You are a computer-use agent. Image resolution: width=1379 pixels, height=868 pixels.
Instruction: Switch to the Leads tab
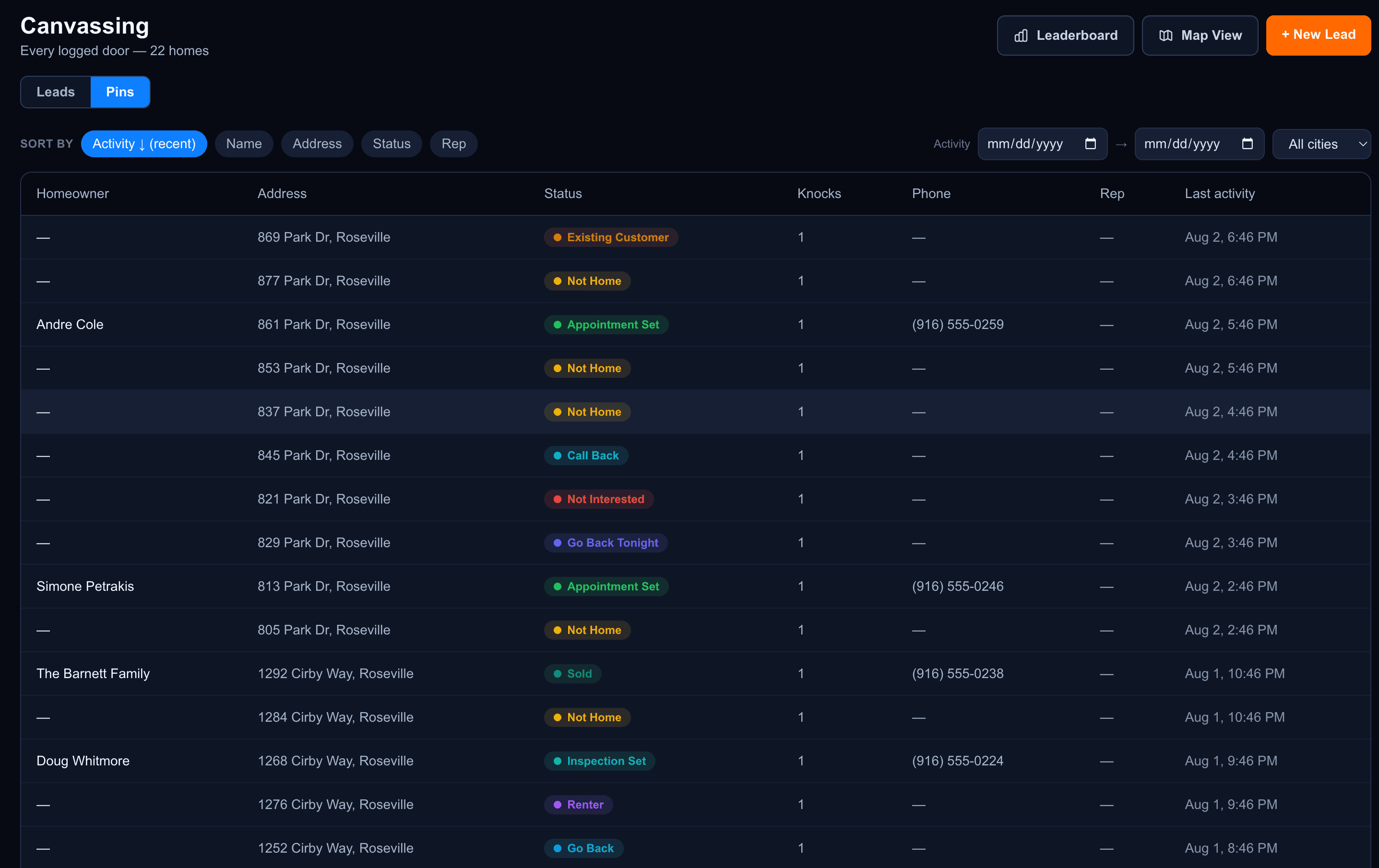tap(56, 92)
